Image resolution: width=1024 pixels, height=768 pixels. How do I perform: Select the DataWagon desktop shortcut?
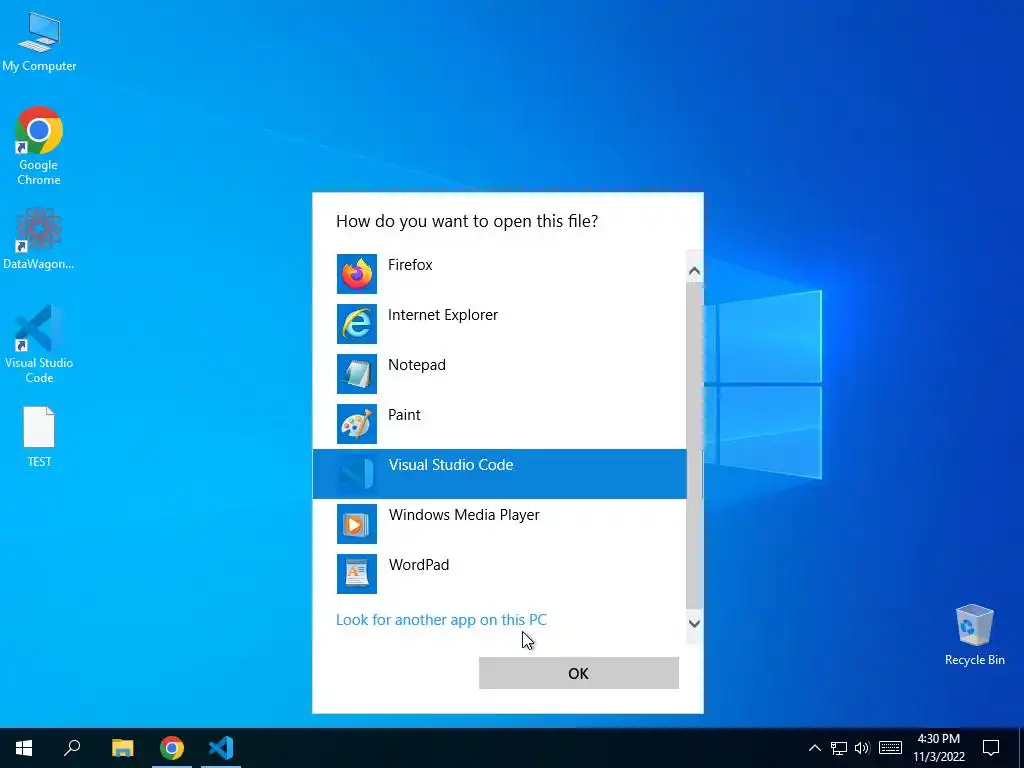[x=39, y=239]
